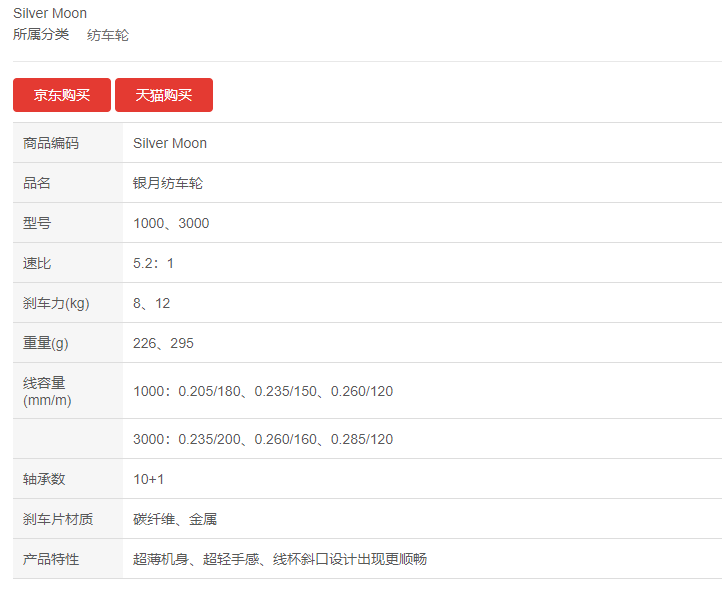Viewport: 722px width, 595px height.
Task: Click the 刹车片材质 row label
Action: coord(58,519)
